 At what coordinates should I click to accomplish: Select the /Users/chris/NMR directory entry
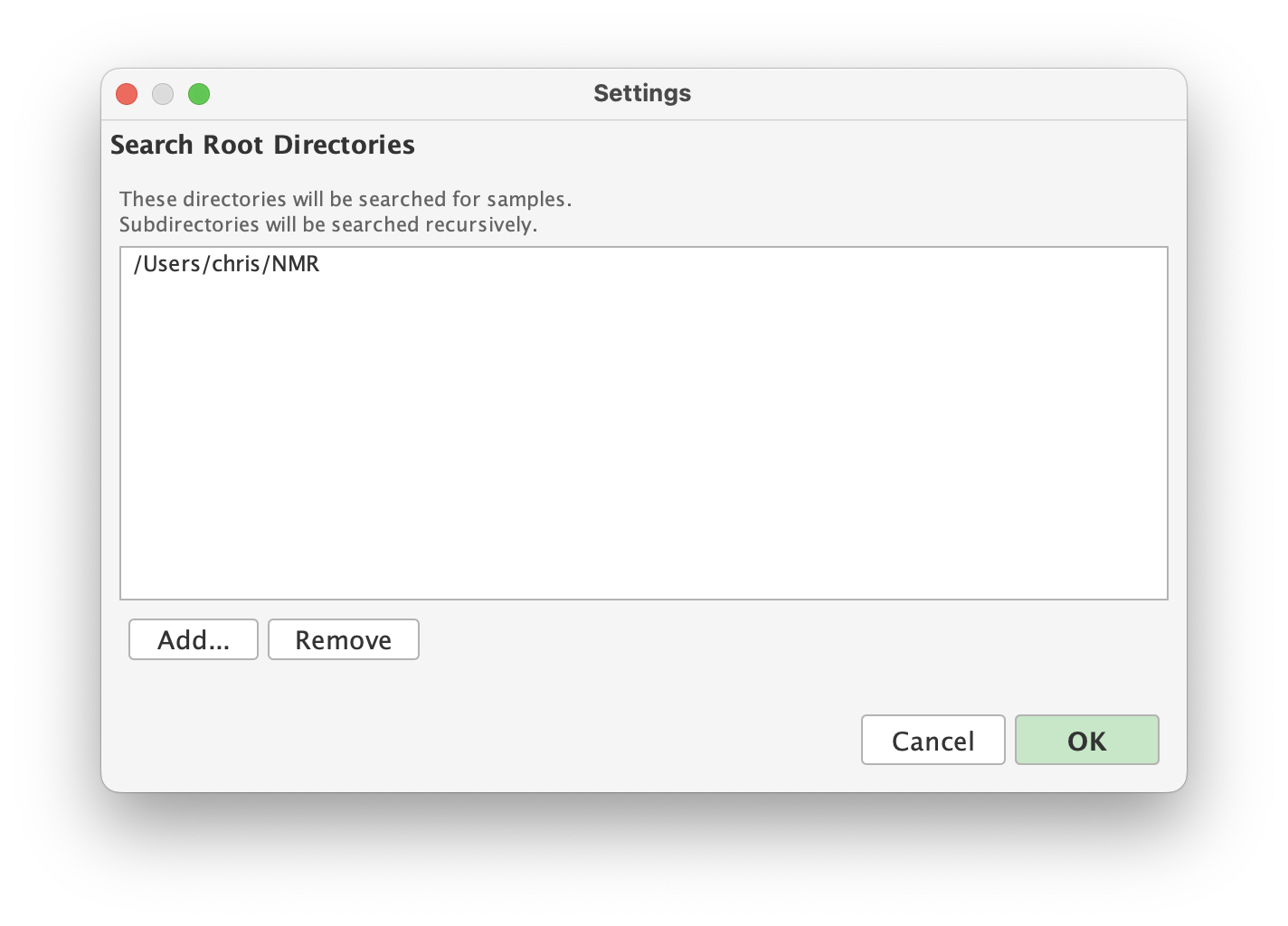[226, 264]
